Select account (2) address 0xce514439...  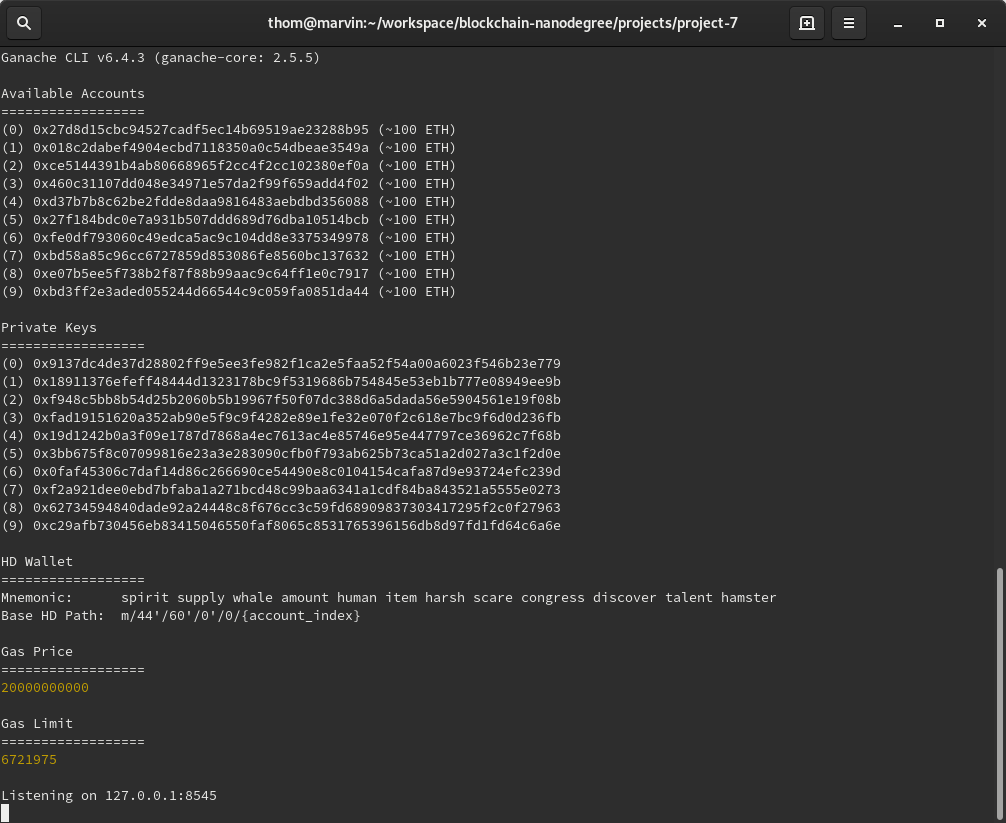(201, 165)
